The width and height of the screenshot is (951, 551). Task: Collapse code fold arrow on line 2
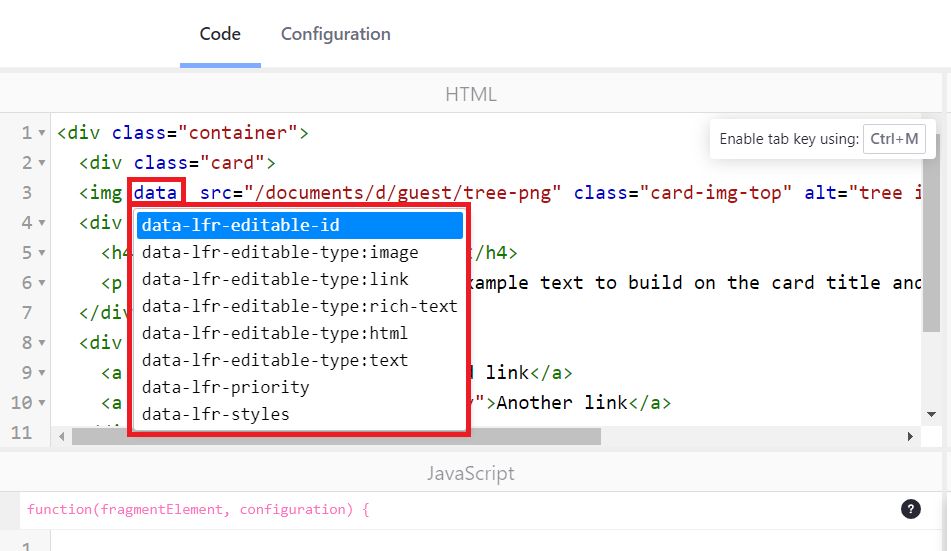point(42,163)
